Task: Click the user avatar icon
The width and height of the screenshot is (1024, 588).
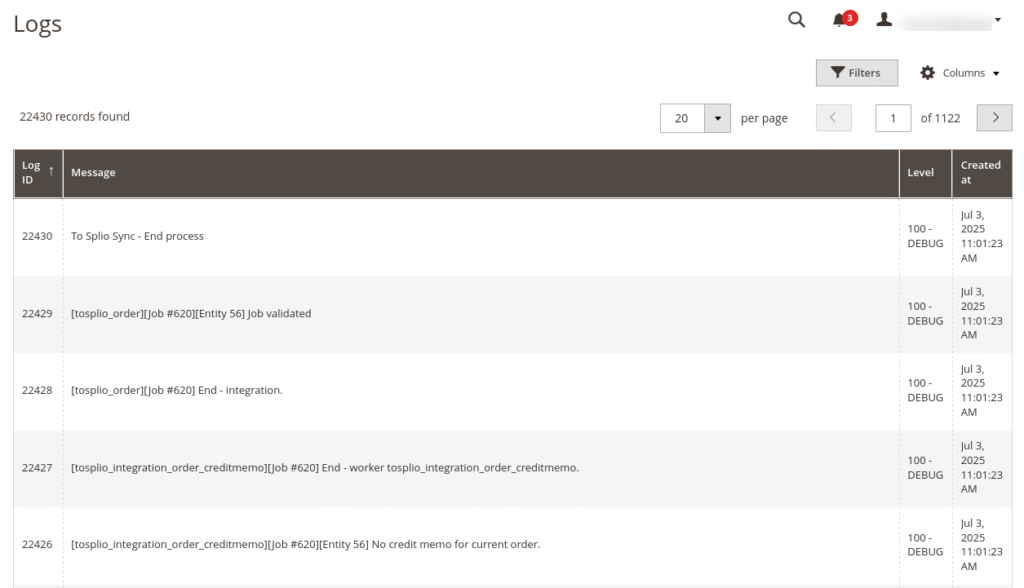Action: tap(884, 20)
